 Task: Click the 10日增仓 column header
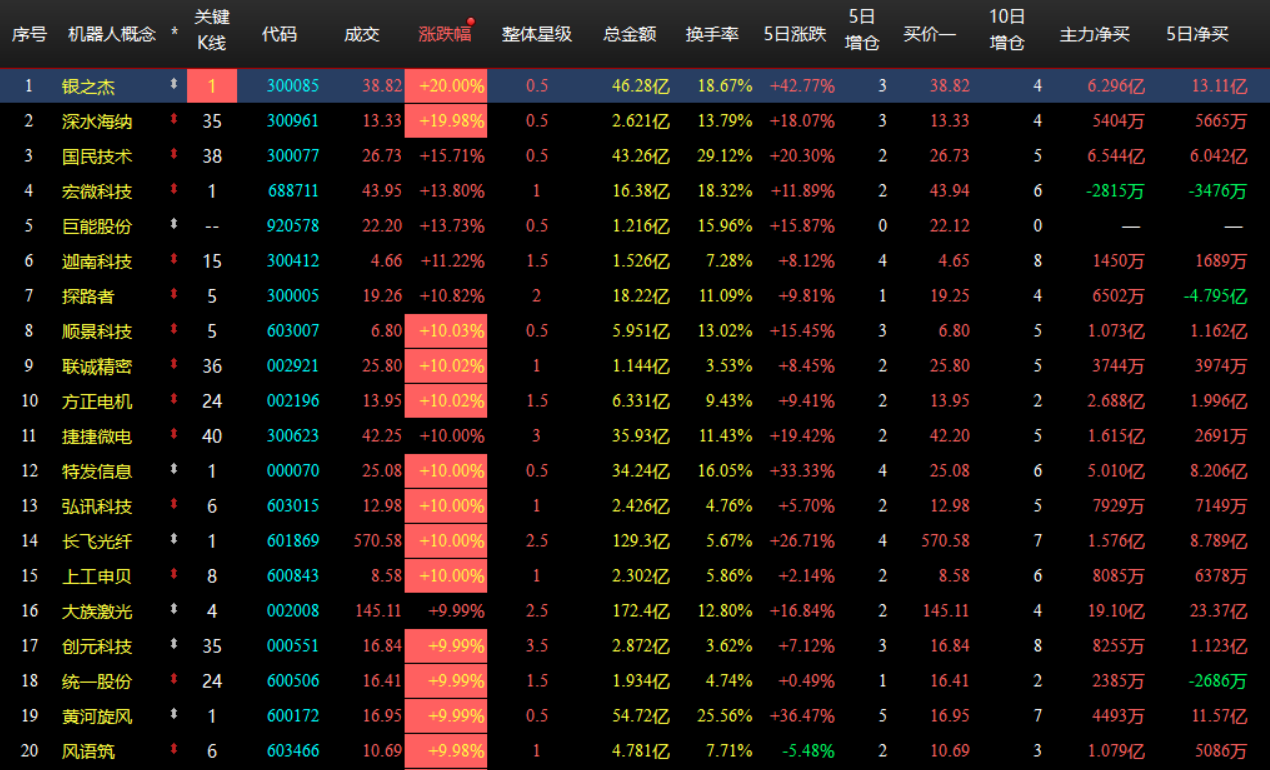coord(1007,30)
